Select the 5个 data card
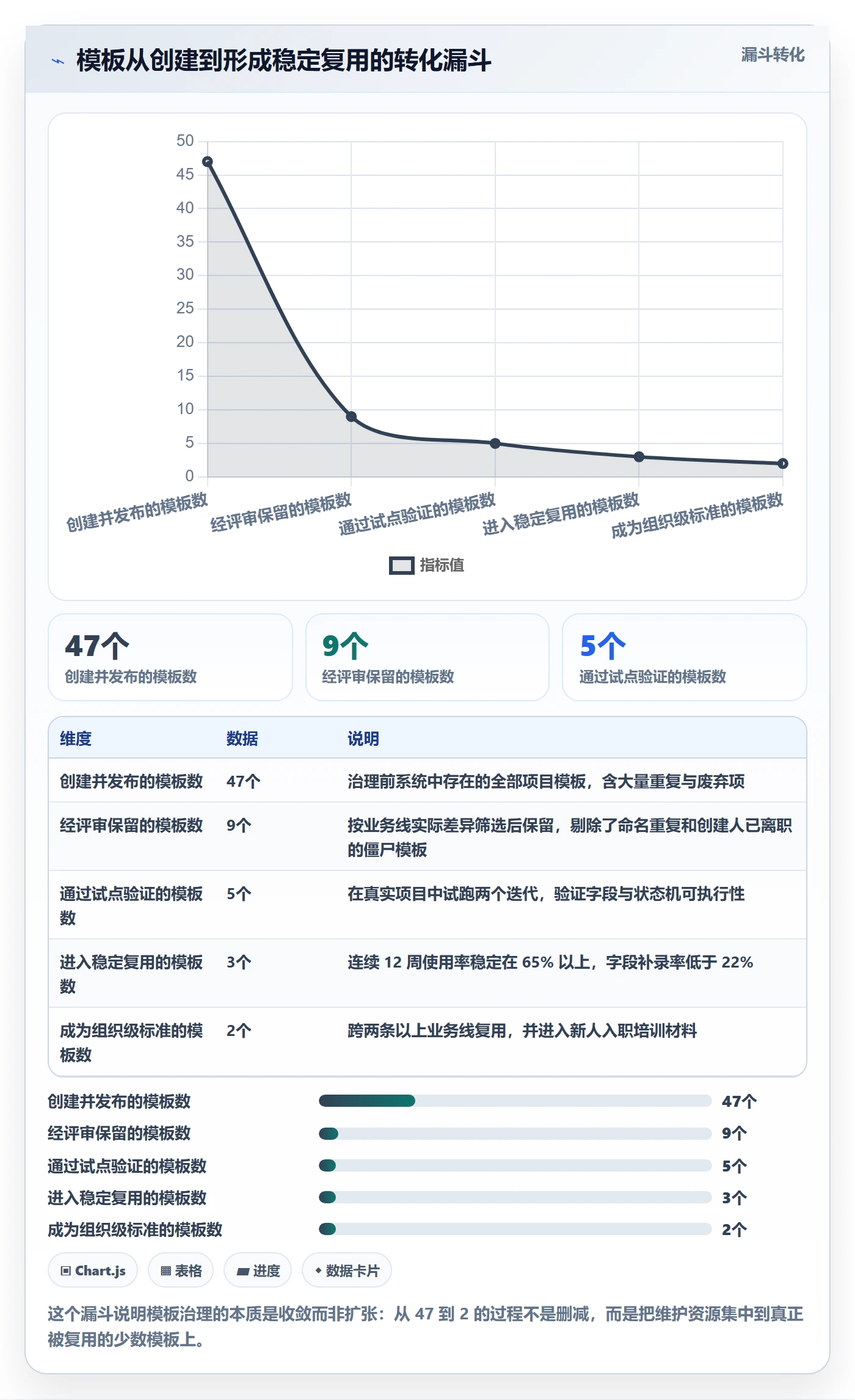Image resolution: width=855 pixels, height=1400 pixels. [x=685, y=657]
